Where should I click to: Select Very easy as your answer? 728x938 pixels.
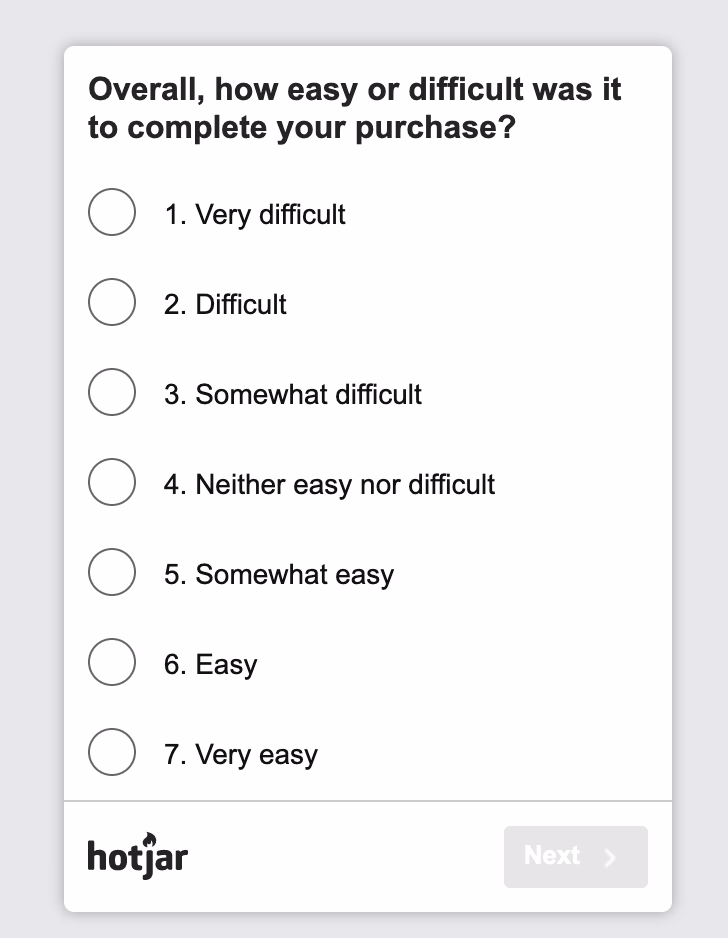tap(111, 752)
